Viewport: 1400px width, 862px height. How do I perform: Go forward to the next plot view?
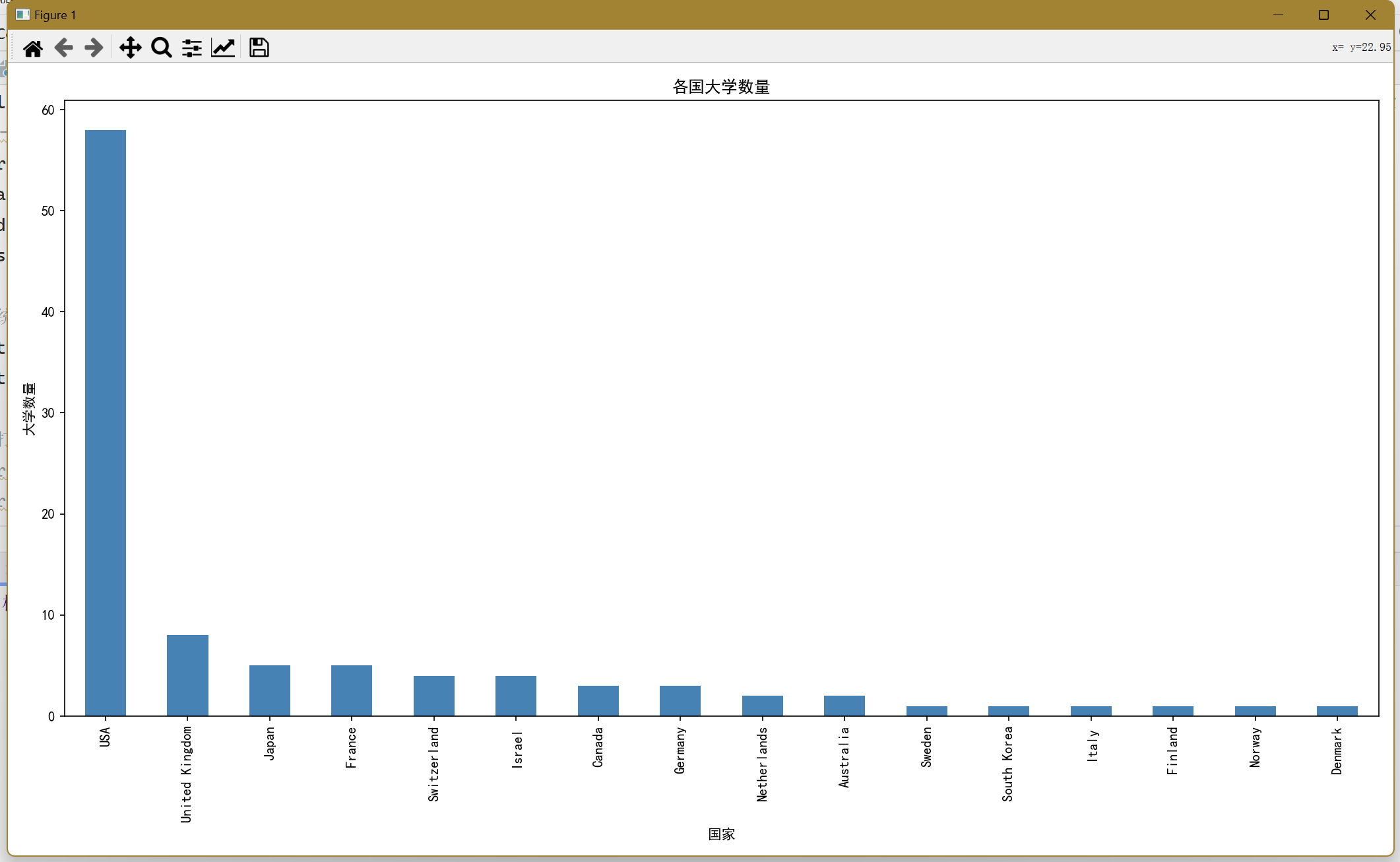(94, 48)
